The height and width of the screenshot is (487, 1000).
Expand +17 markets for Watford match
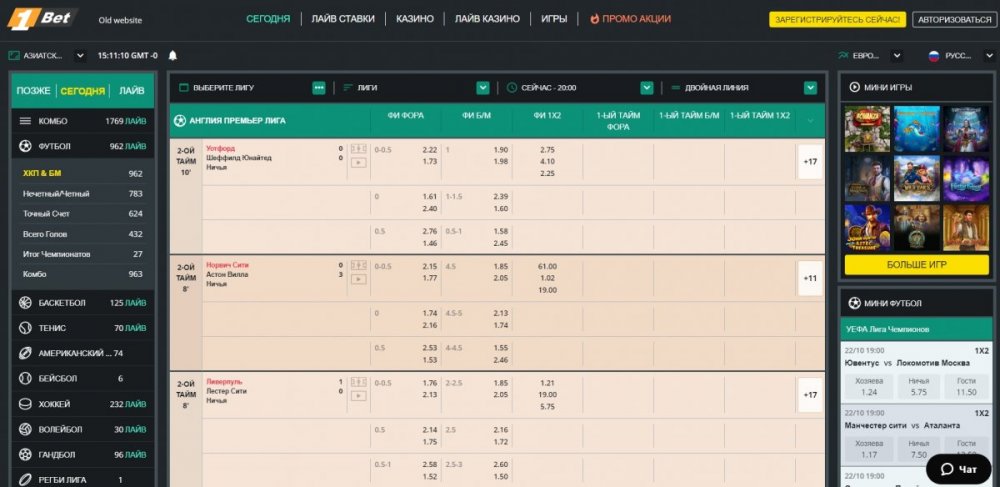click(x=811, y=162)
